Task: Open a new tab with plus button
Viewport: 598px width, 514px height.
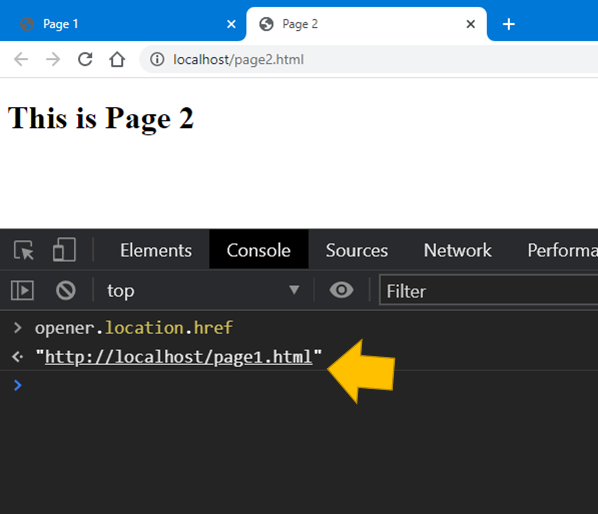Action: [509, 24]
